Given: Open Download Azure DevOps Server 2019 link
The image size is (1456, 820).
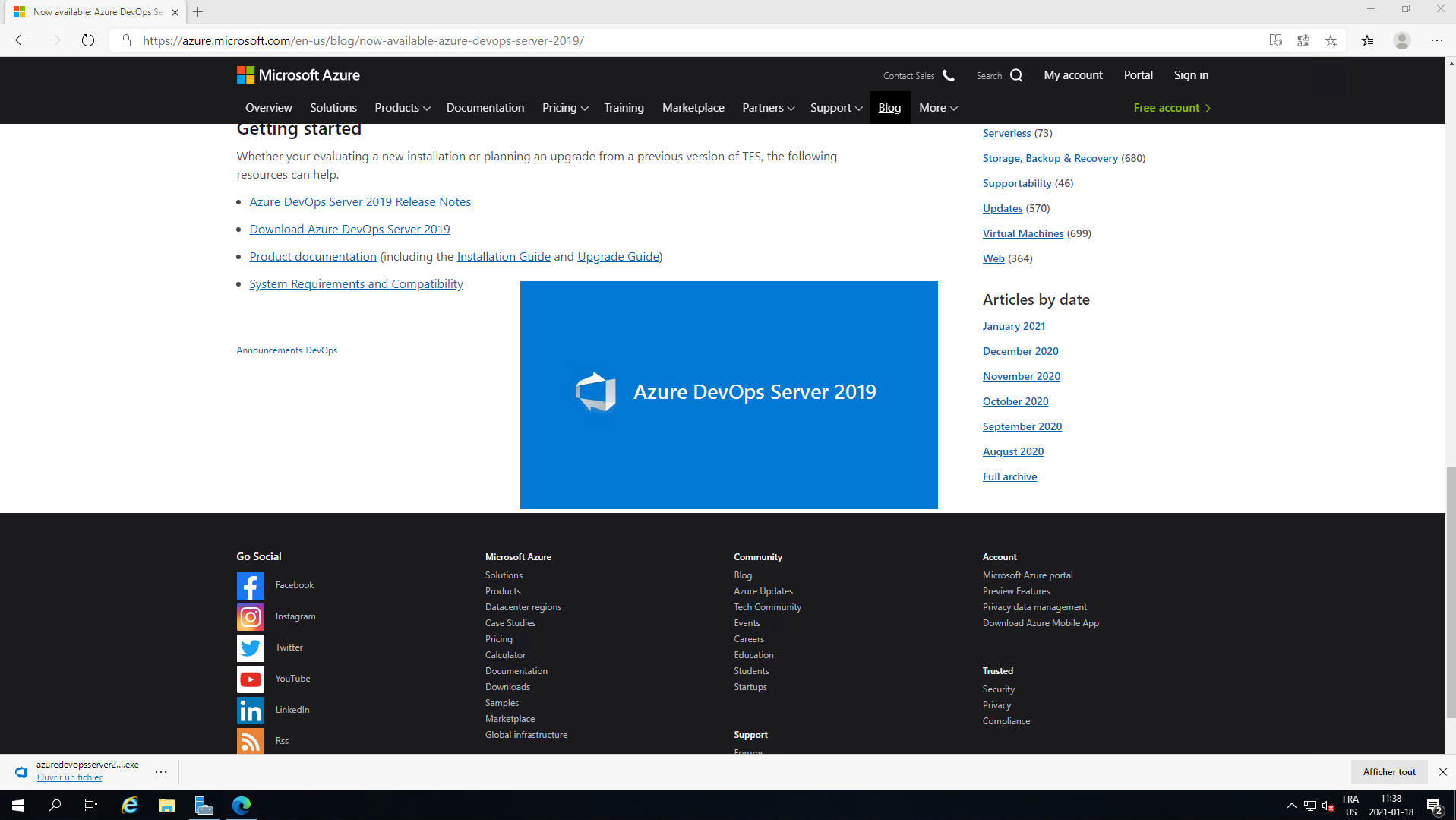Looking at the screenshot, I should coord(349,230).
